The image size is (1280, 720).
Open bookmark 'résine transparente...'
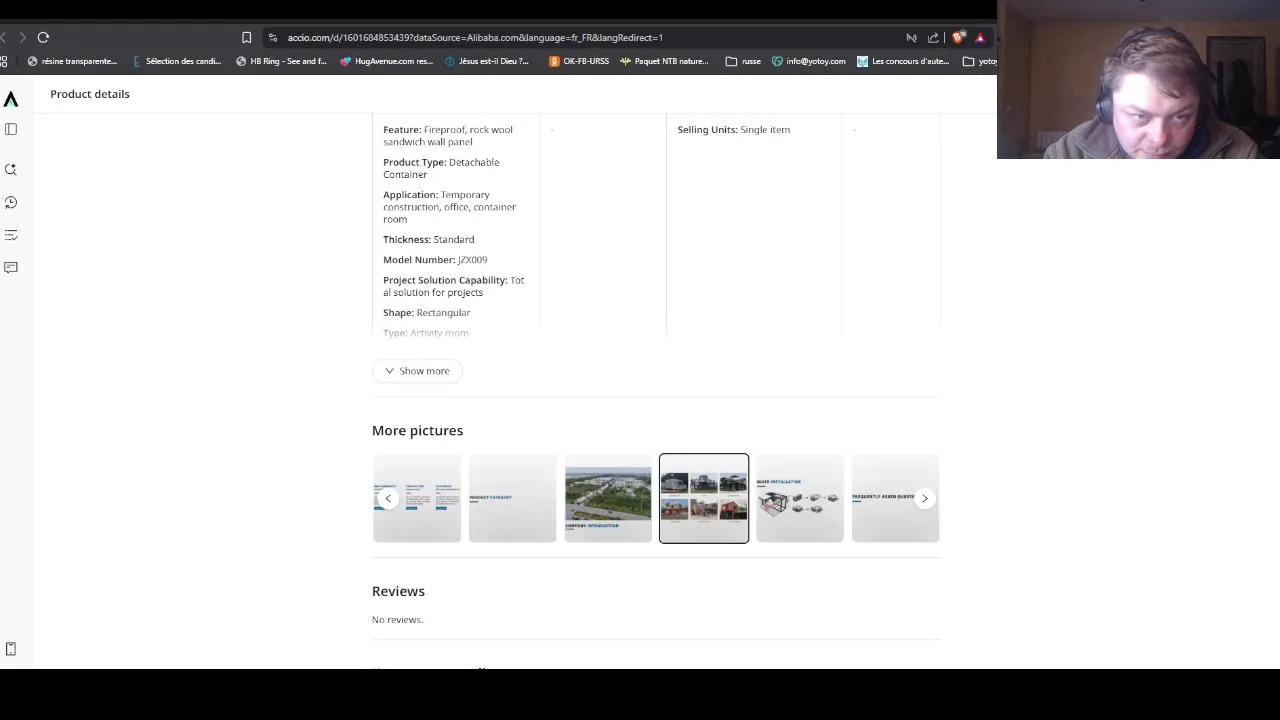point(72,61)
